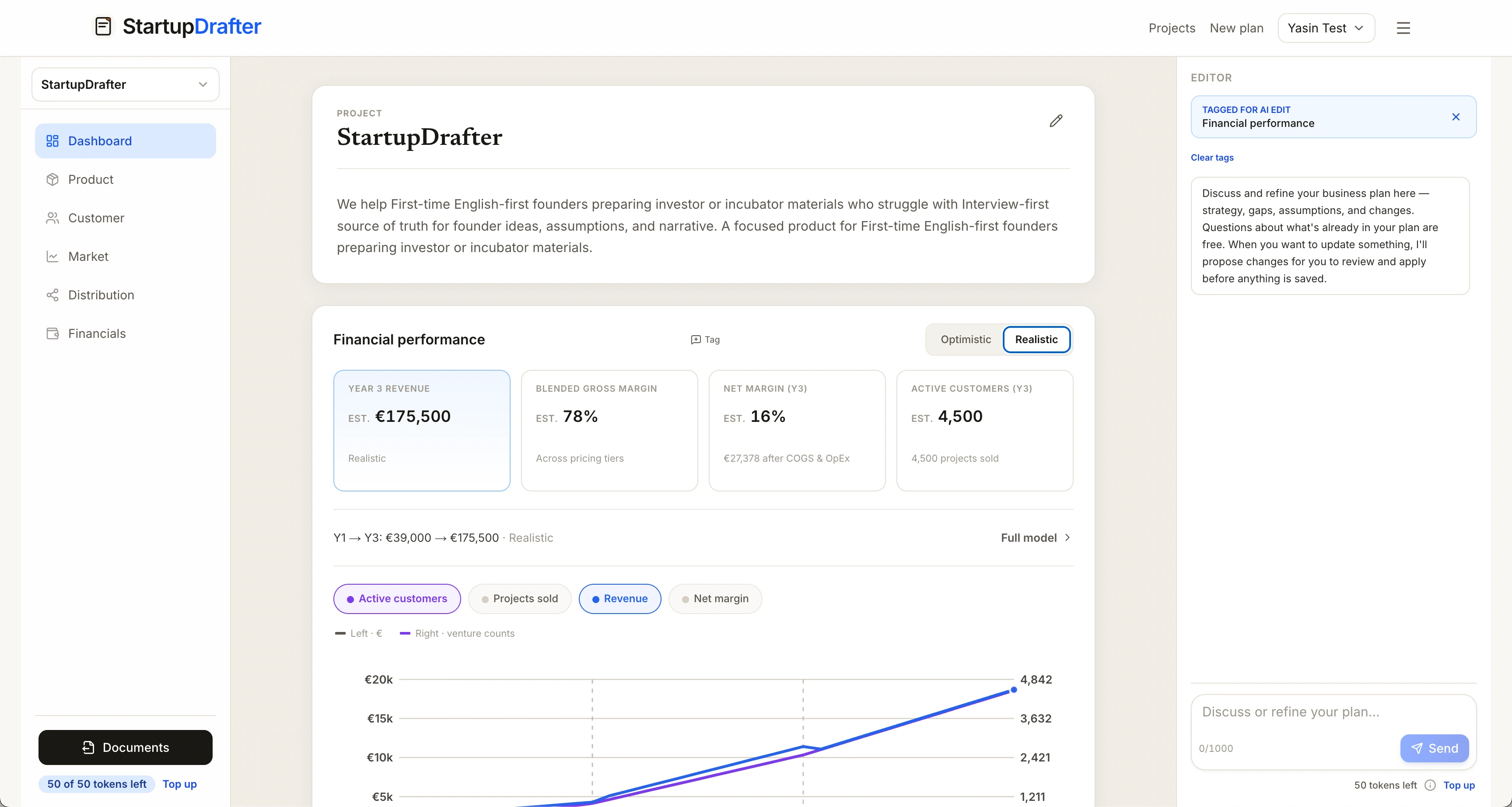
Task: Click the Net Margin (Y3) card
Action: pyautogui.click(x=797, y=431)
